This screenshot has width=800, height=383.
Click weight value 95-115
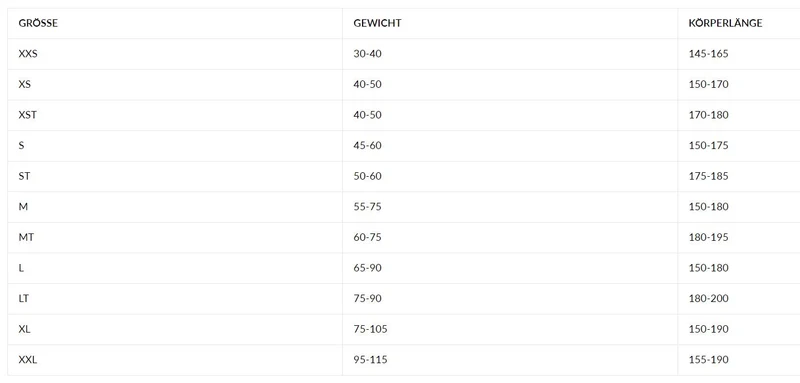click(x=370, y=360)
